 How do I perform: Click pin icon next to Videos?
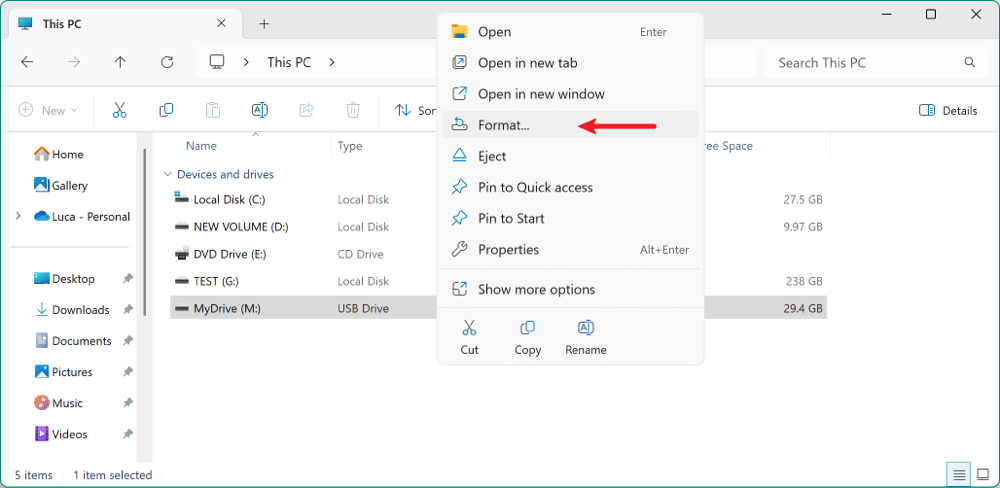click(x=128, y=434)
